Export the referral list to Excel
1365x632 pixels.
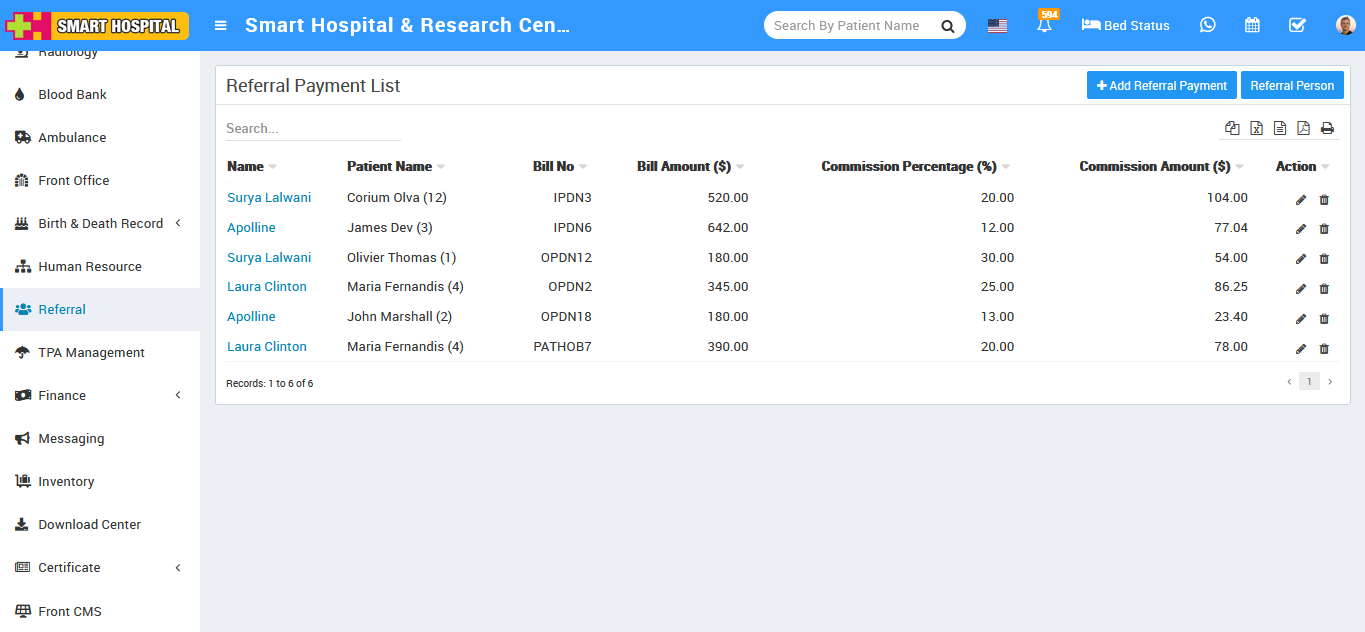click(x=1256, y=128)
